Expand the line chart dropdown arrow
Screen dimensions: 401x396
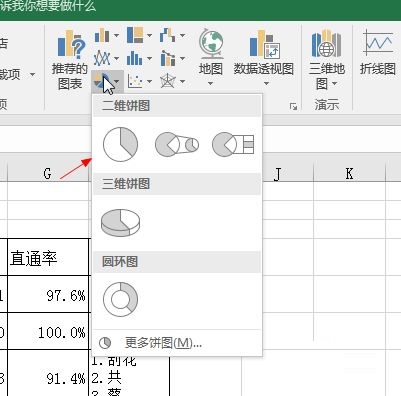[x=116, y=59]
